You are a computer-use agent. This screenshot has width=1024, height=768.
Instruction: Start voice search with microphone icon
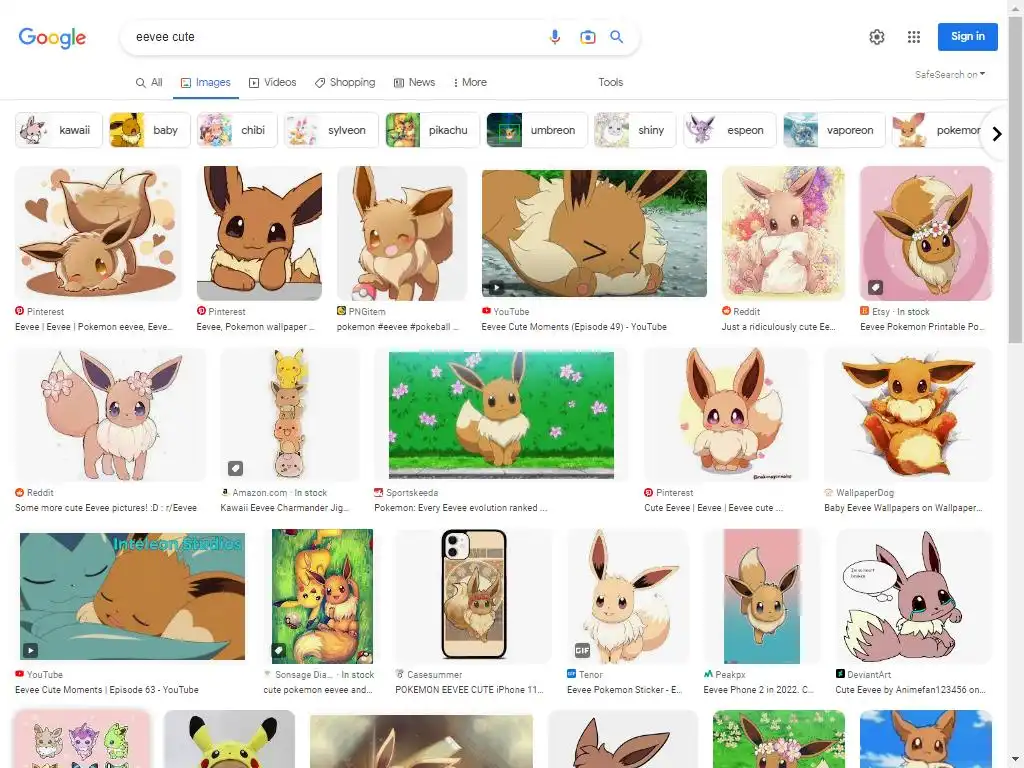[554, 37]
